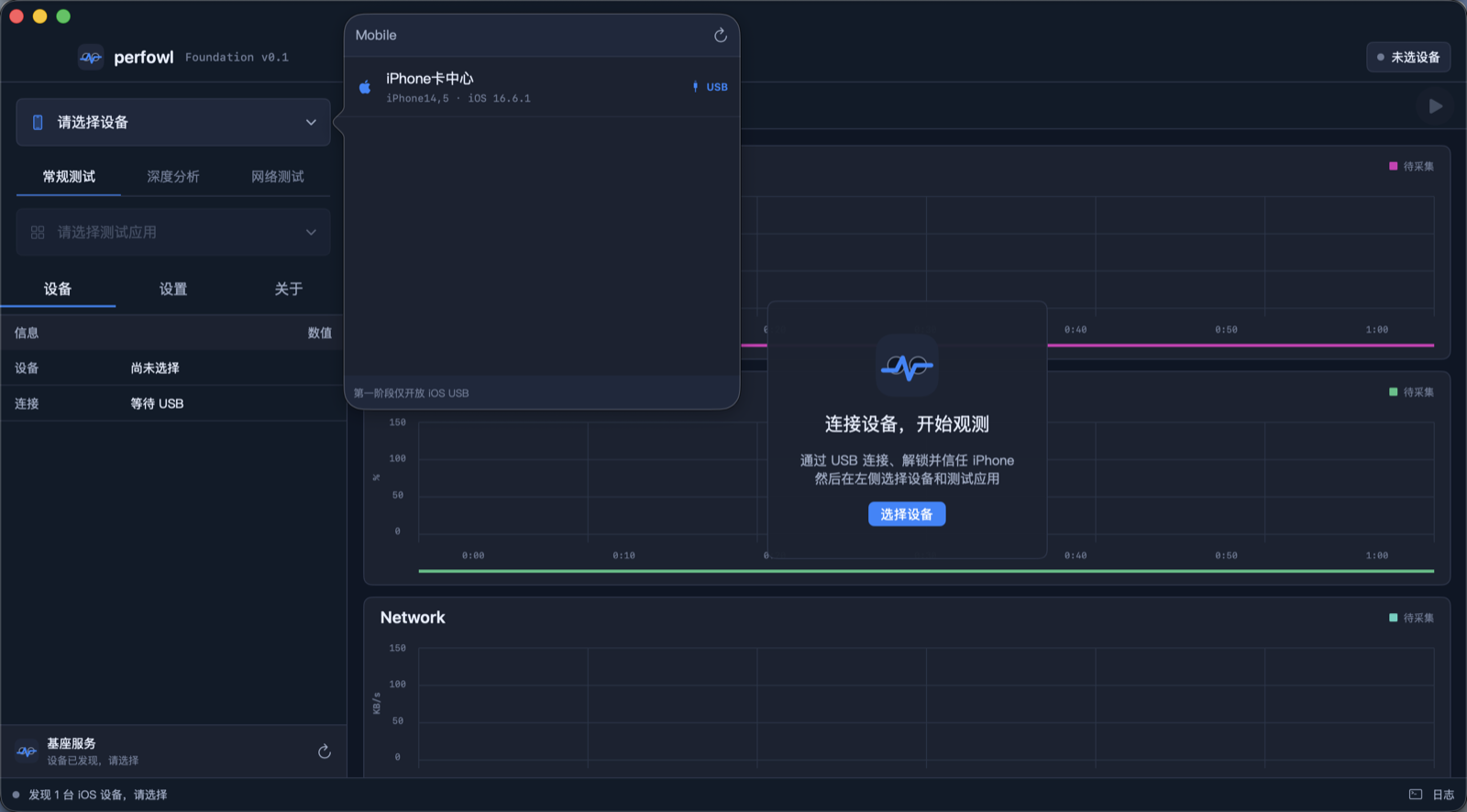Refresh the Mobile device list
Screen dimensions: 1467x812
coord(721,35)
